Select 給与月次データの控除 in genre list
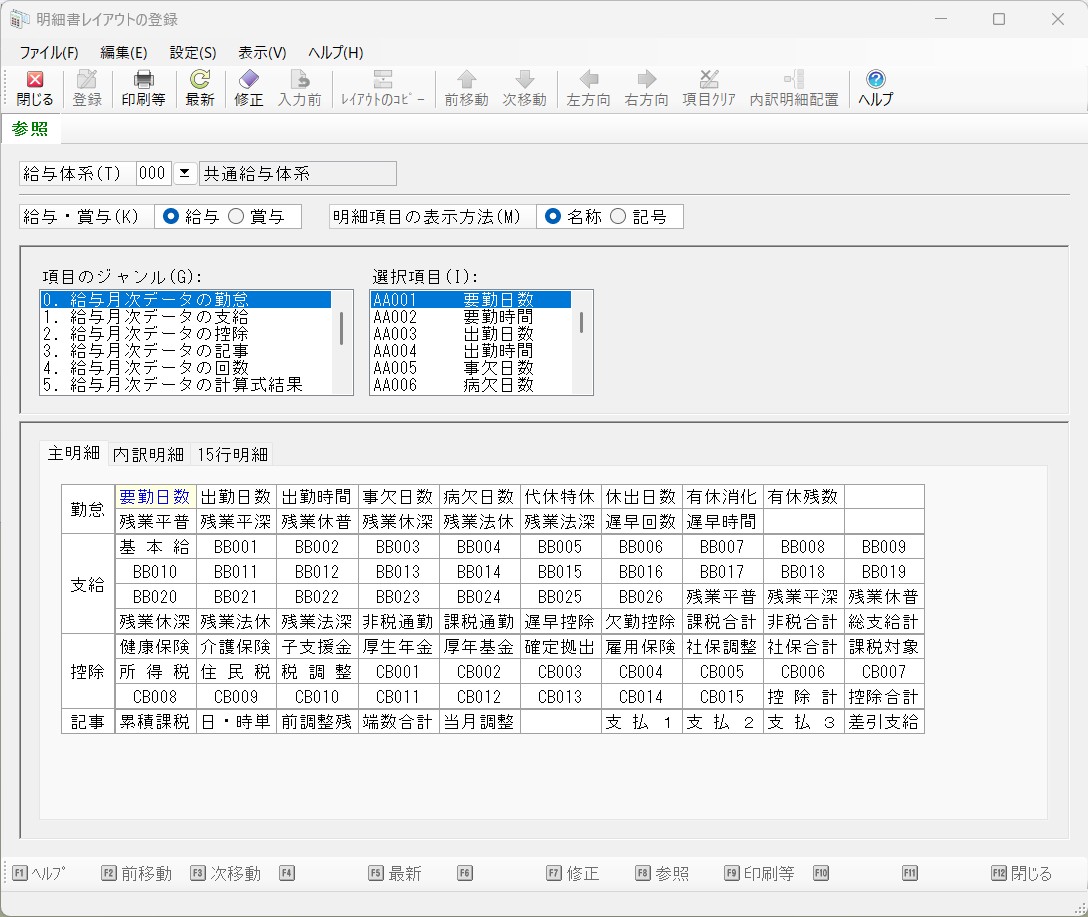Image resolution: width=1088 pixels, height=917 pixels. point(159,334)
